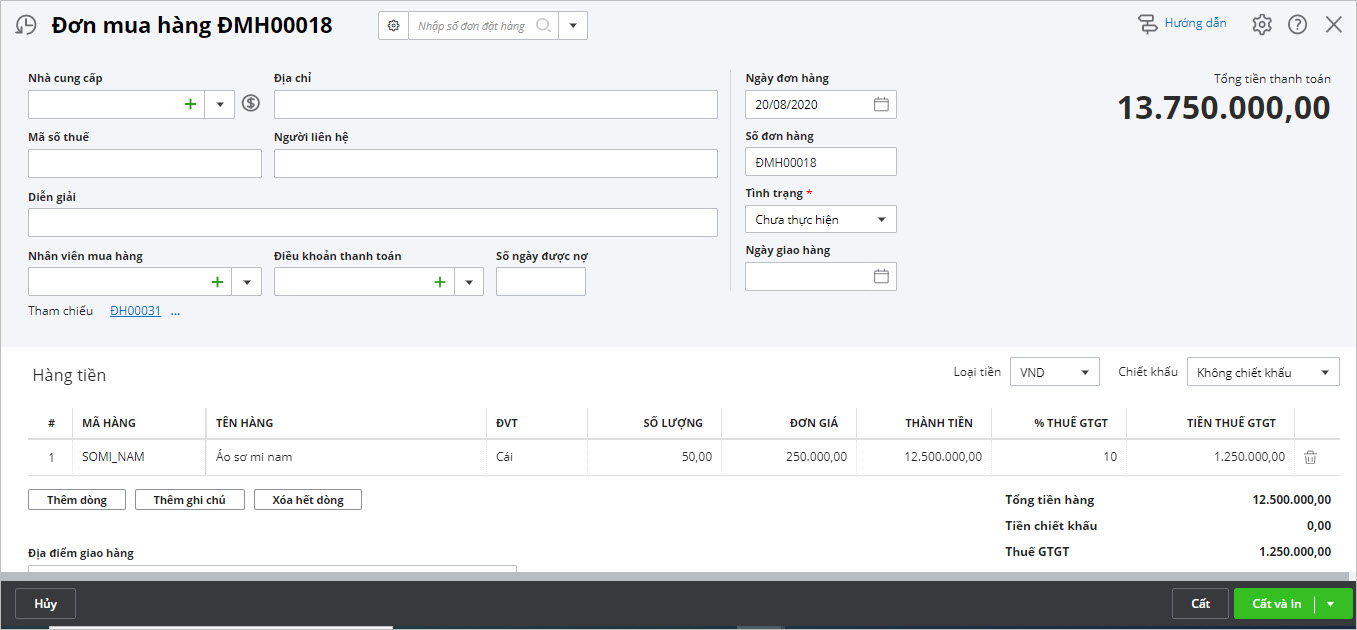This screenshot has width=1357, height=630.
Task: Delete the SOMI_NAM row with trash icon
Action: coord(1310,457)
